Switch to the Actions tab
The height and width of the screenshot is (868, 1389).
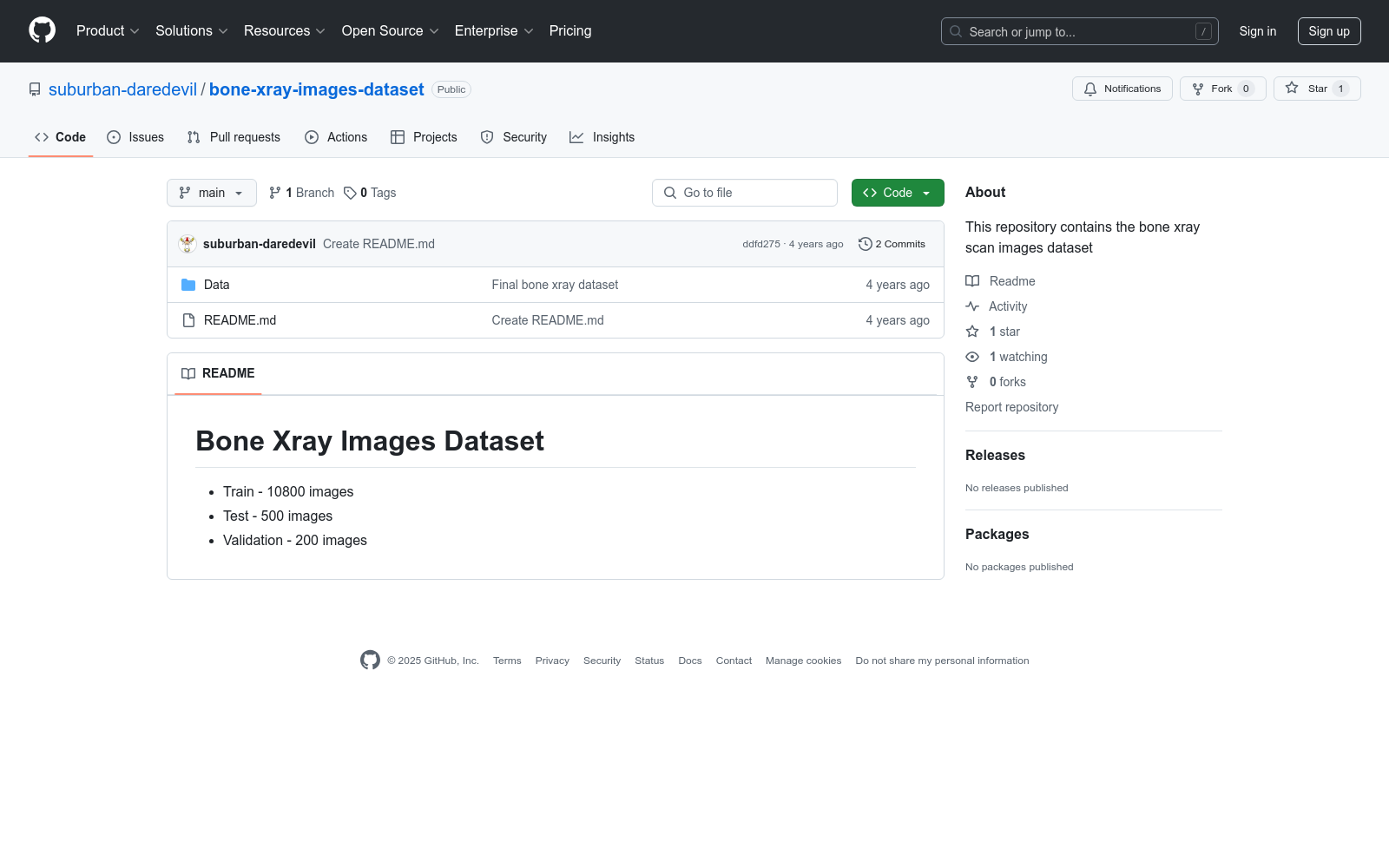coord(336,137)
